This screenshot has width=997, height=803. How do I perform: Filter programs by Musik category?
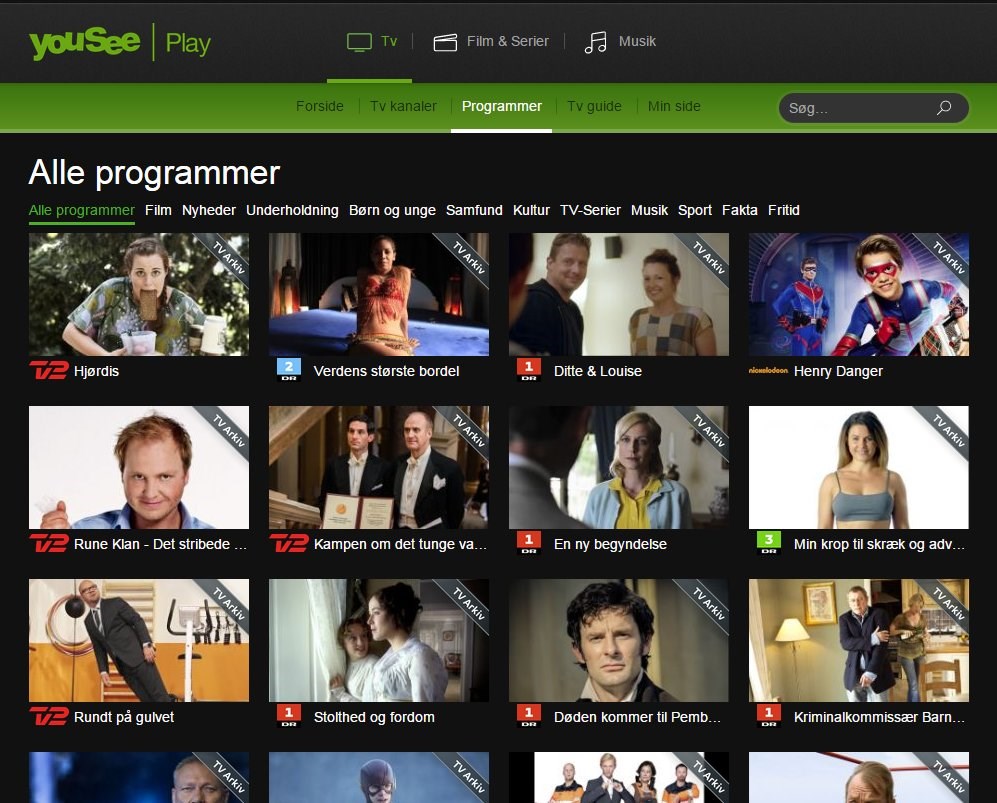click(649, 210)
